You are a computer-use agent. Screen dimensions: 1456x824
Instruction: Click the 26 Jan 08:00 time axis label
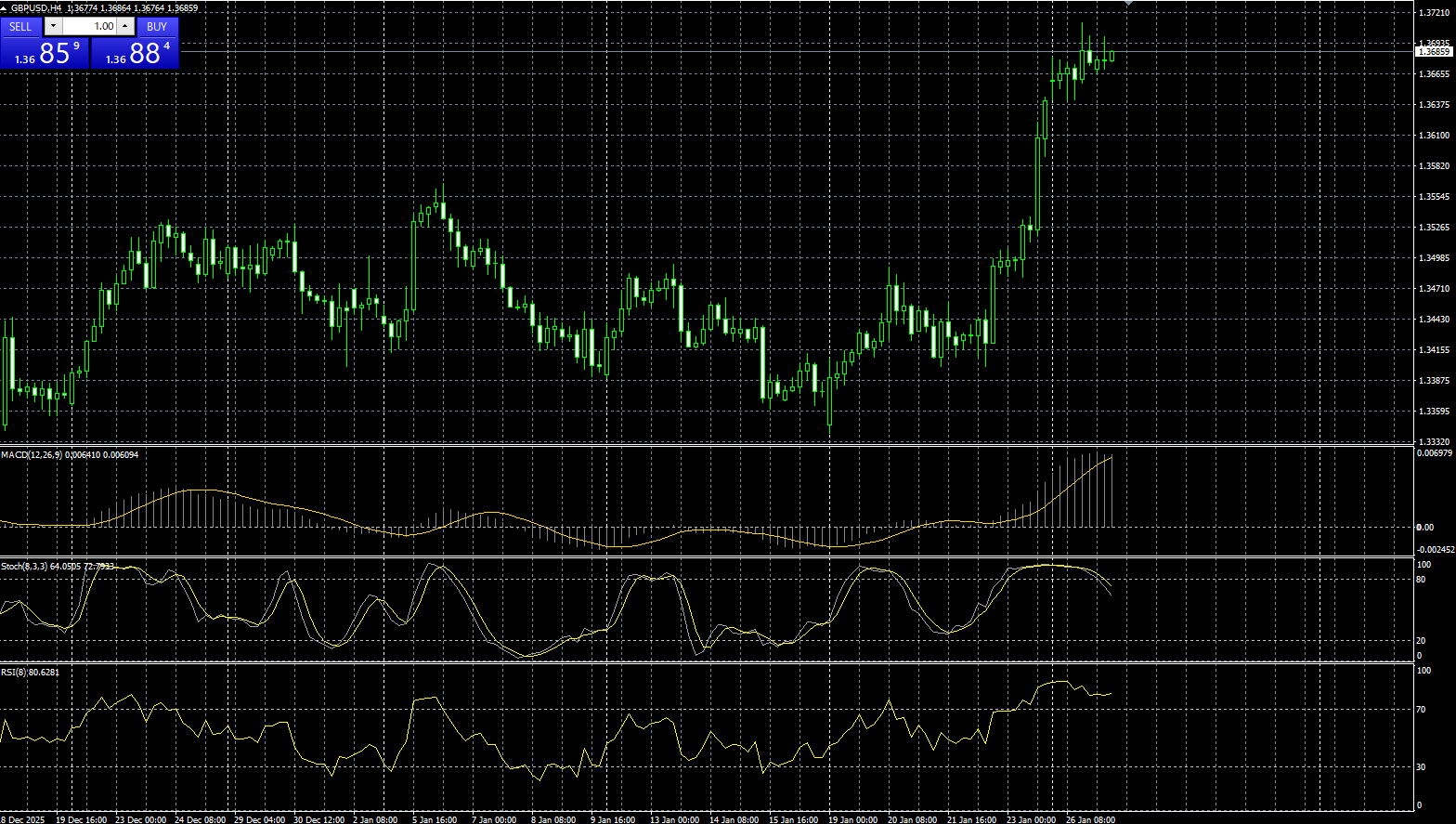[x=1090, y=819]
